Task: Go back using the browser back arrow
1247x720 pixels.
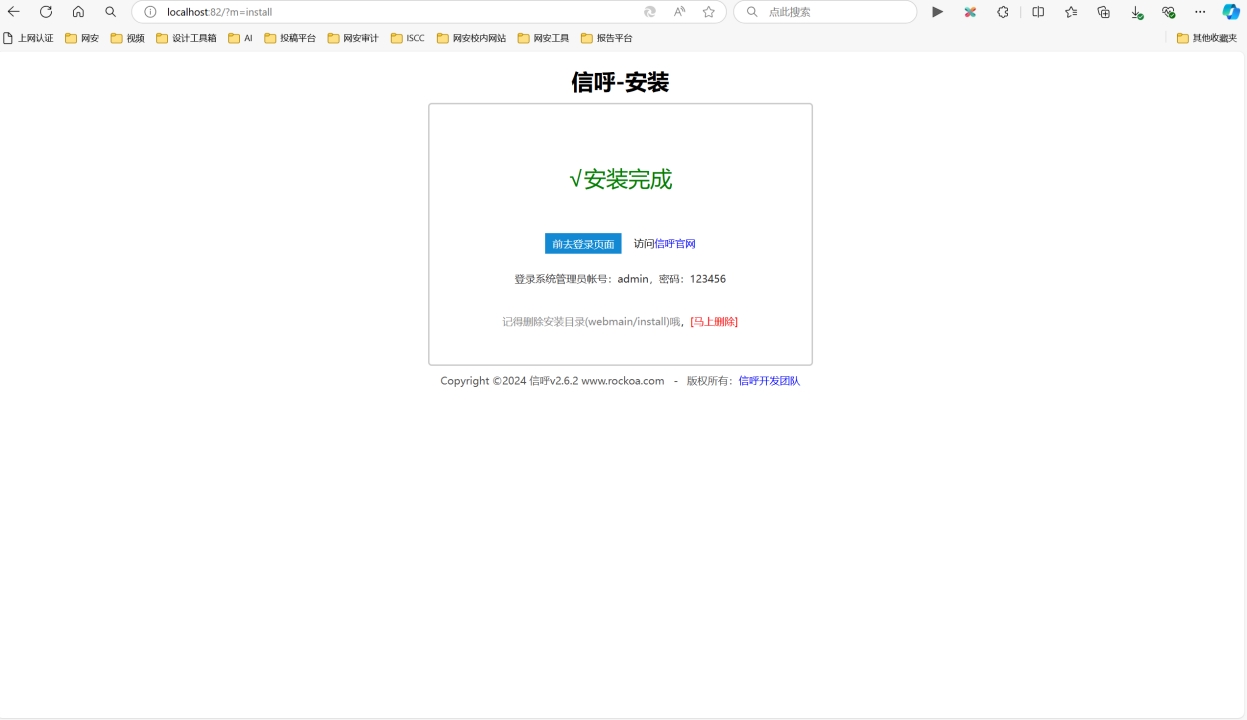Action: click(14, 12)
